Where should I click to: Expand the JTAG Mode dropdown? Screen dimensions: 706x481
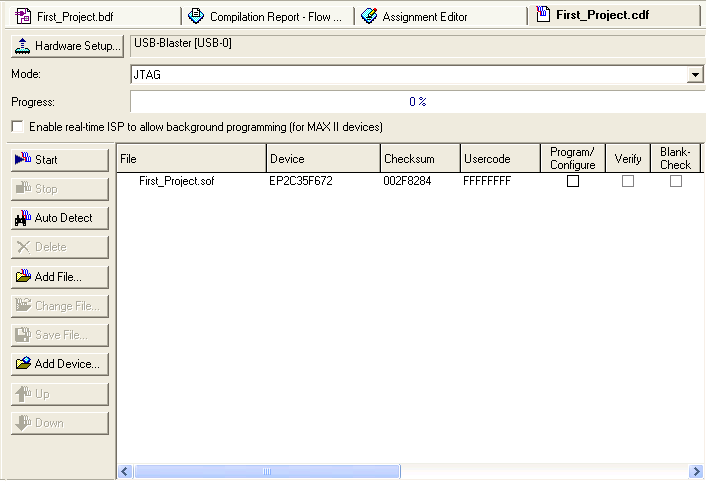(x=695, y=75)
